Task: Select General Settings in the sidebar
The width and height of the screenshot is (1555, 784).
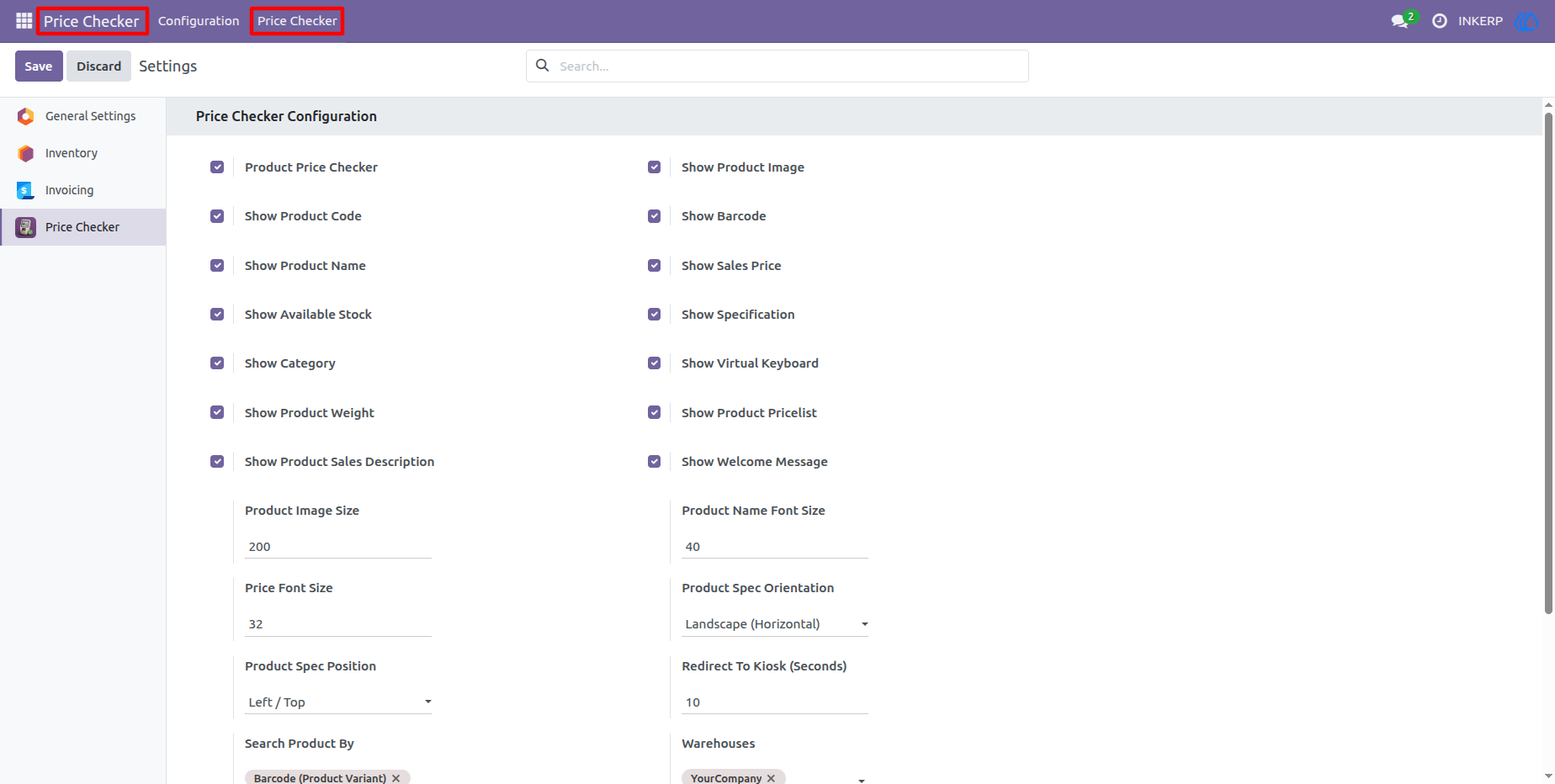Action: coord(83,116)
